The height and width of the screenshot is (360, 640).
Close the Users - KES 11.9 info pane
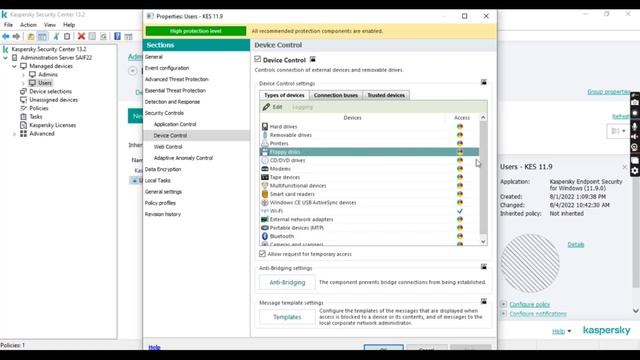tap(624, 167)
